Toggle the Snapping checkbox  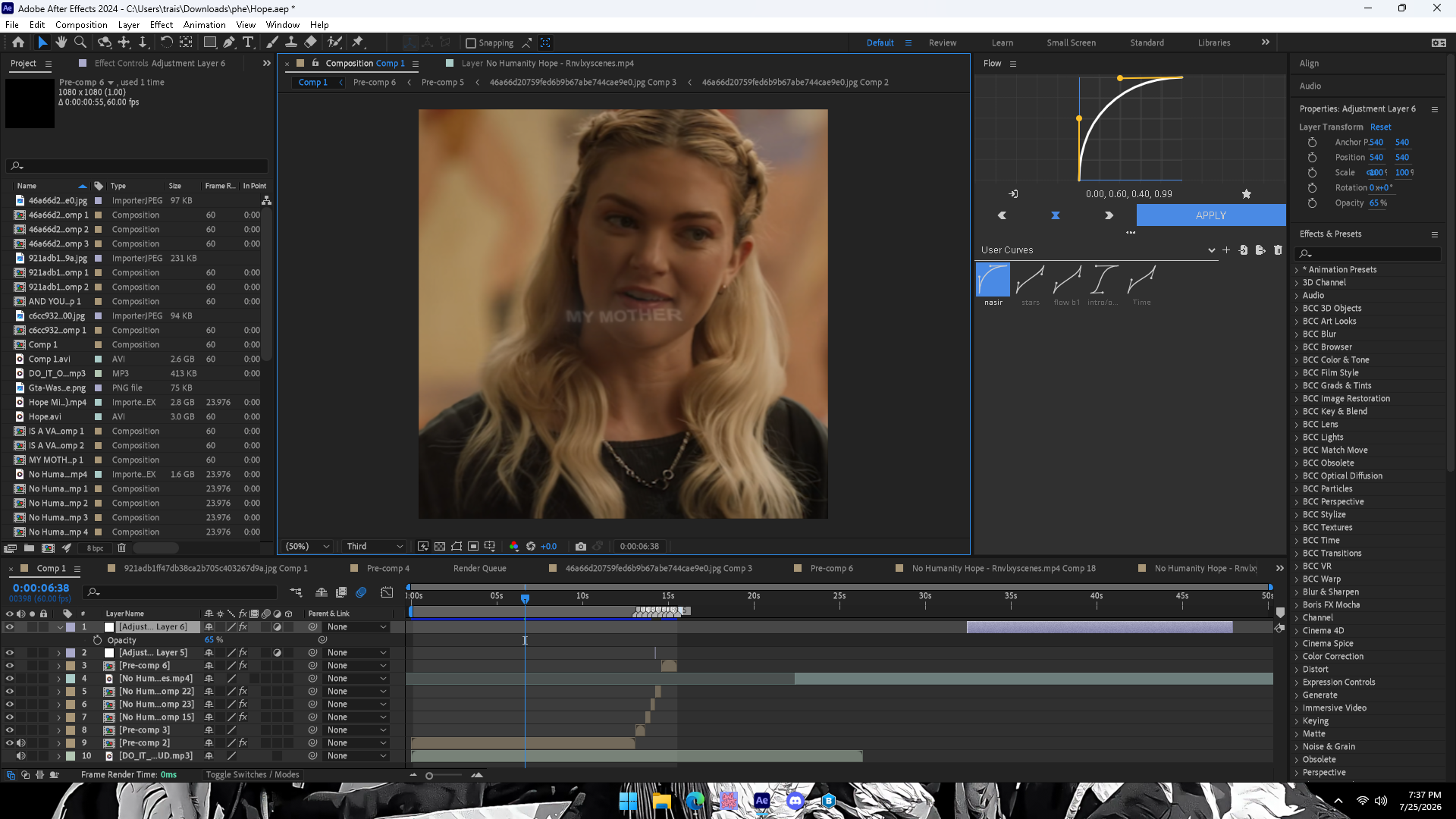470,43
